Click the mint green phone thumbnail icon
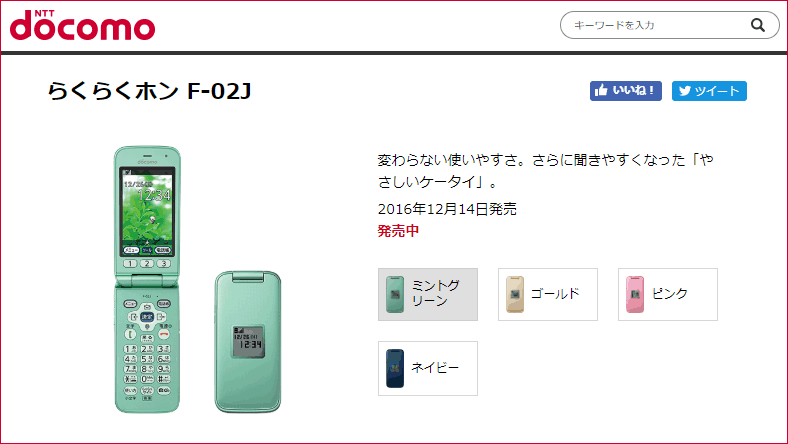This screenshot has width=788, height=444. [395, 294]
